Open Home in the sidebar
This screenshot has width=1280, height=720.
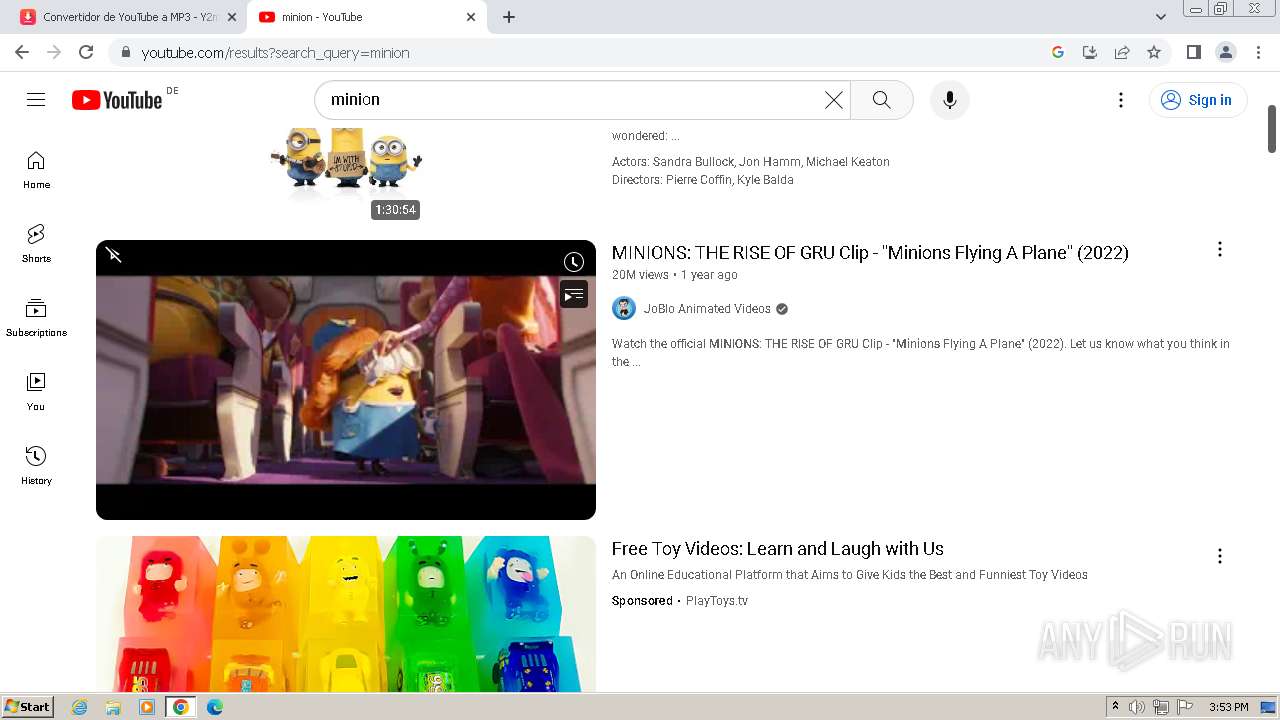pos(36,170)
